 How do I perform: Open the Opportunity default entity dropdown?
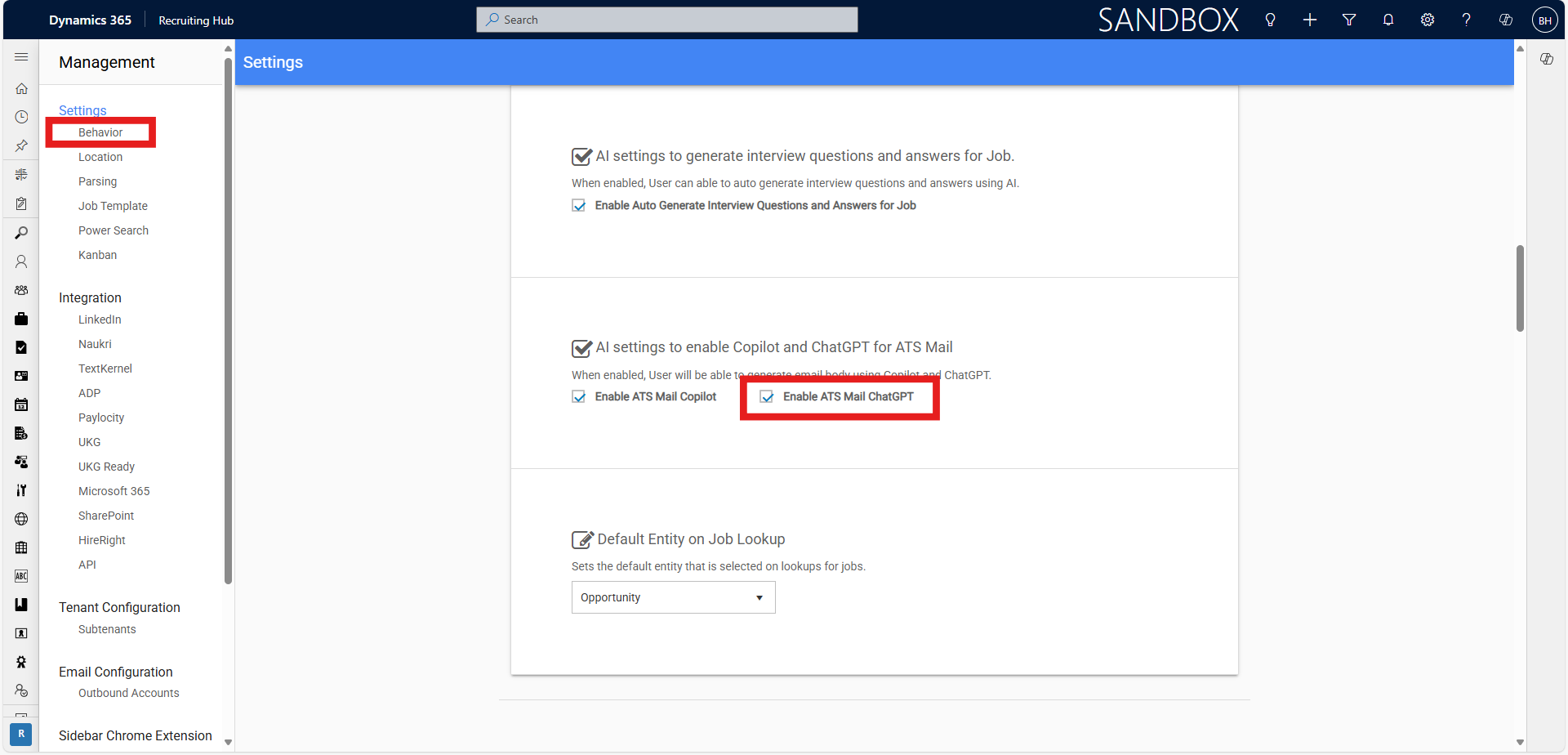[x=674, y=597]
